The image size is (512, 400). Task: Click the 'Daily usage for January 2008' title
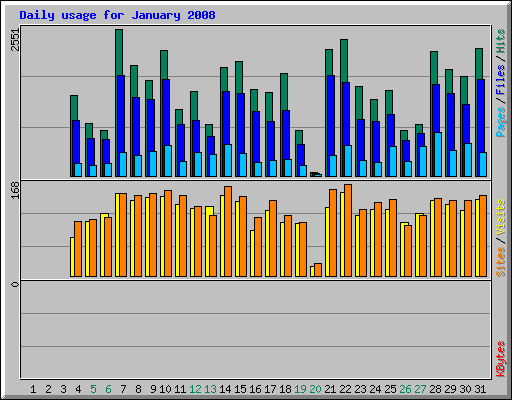tap(117, 15)
